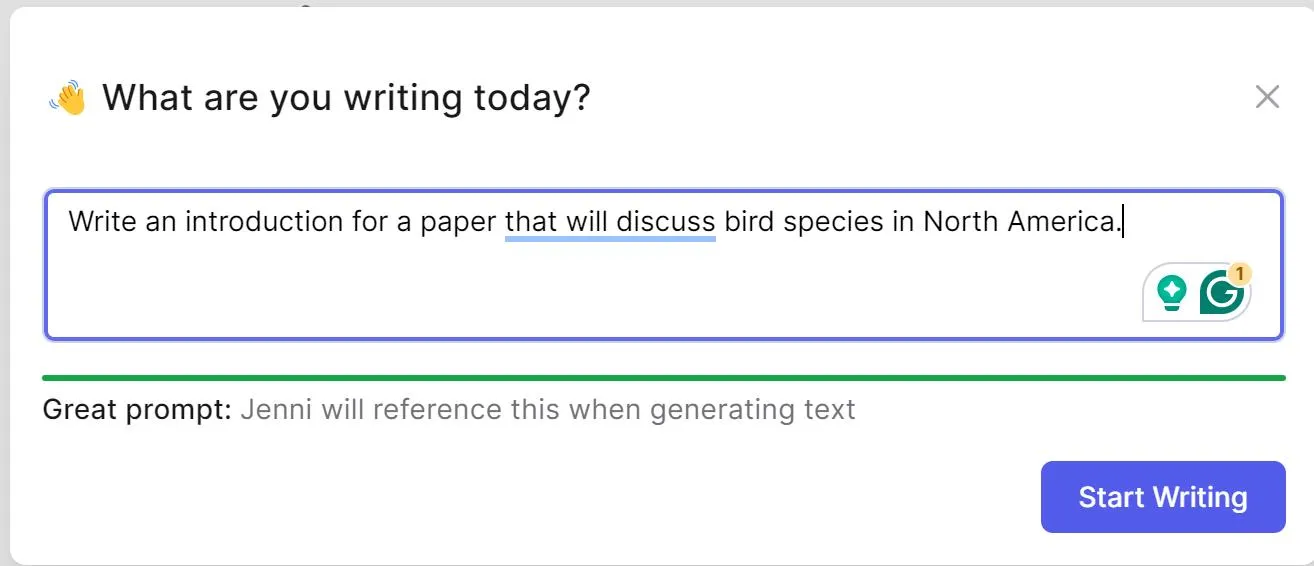Click the underlined phrase "that will discuss"
This screenshot has width=1314, height=566.
click(x=610, y=221)
